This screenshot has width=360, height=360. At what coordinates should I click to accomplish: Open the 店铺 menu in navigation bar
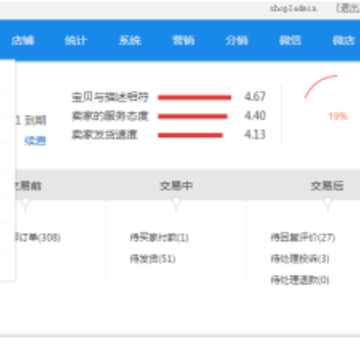23,40
